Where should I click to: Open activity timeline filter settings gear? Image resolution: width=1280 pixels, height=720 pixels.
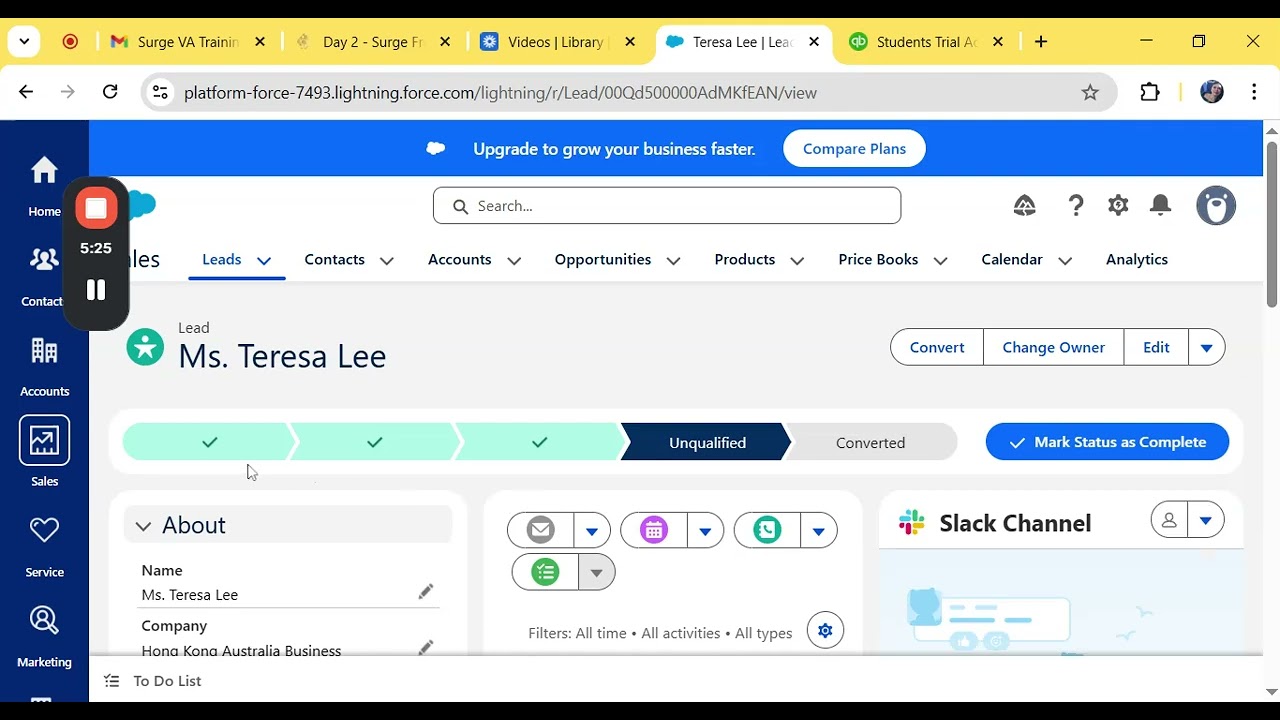825,631
